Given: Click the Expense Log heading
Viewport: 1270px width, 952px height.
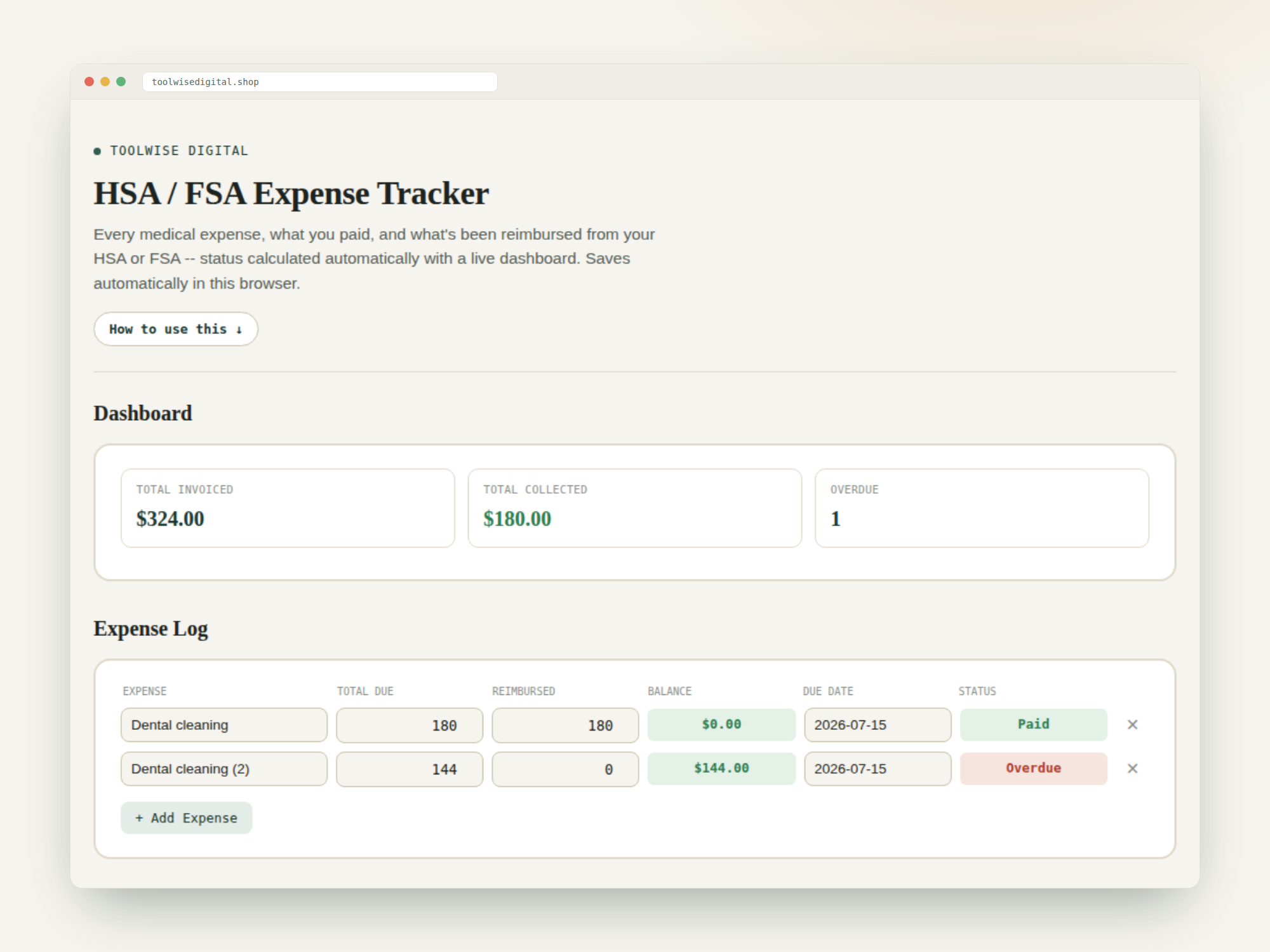Looking at the screenshot, I should tap(151, 629).
